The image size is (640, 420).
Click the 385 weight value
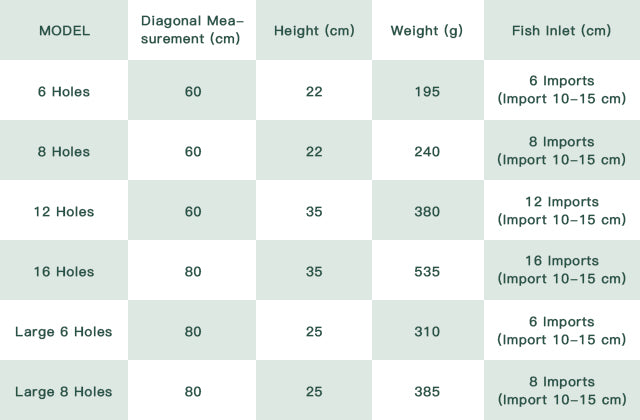427,391
